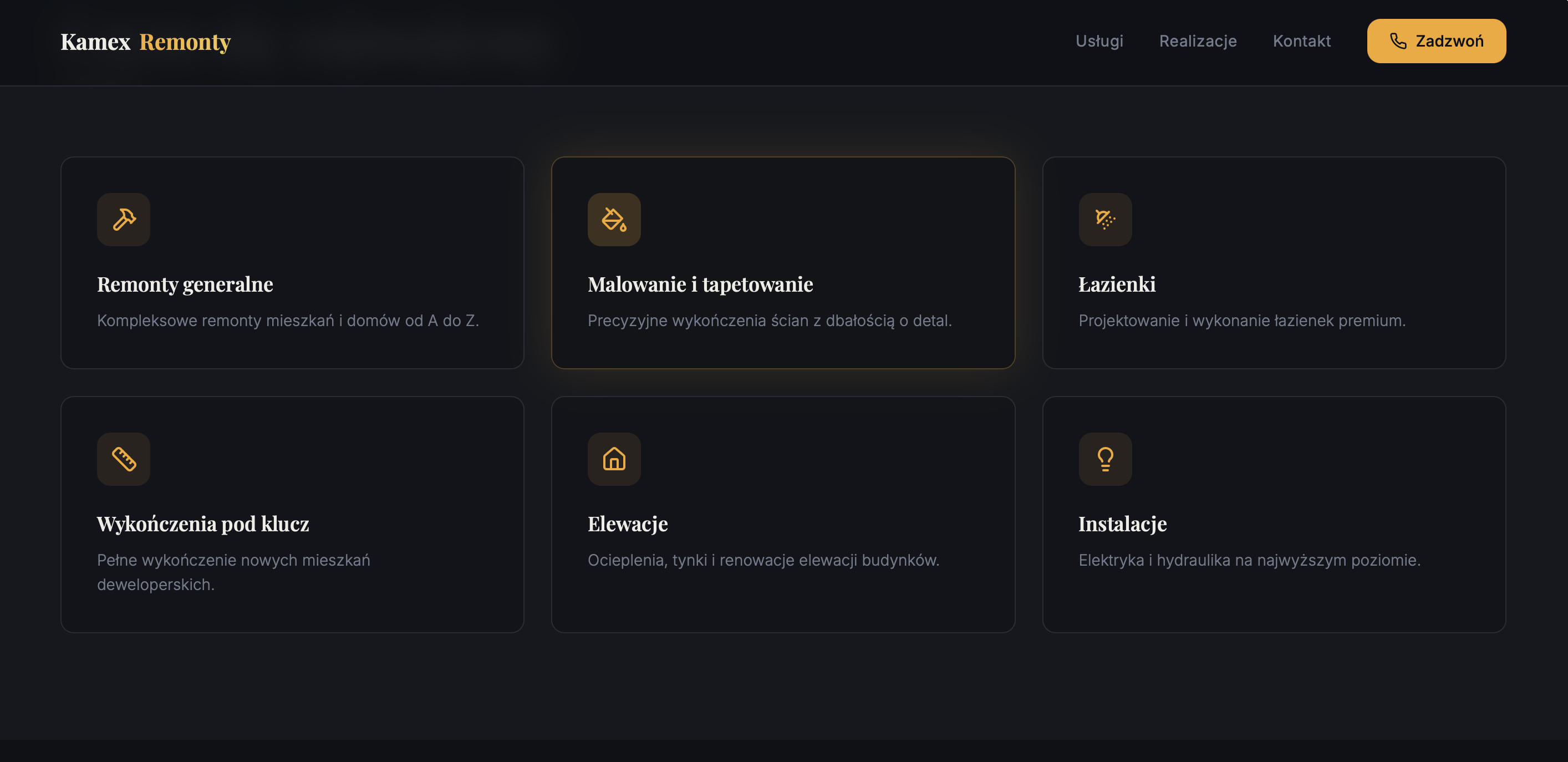This screenshot has height=762, width=1568.
Task: Click the hammer icon for Remonty generalne
Action: (124, 220)
